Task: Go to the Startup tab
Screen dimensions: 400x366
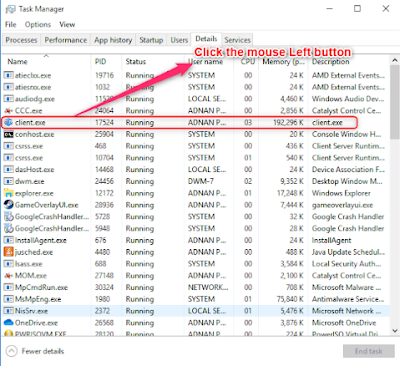Action: pyautogui.click(x=151, y=40)
